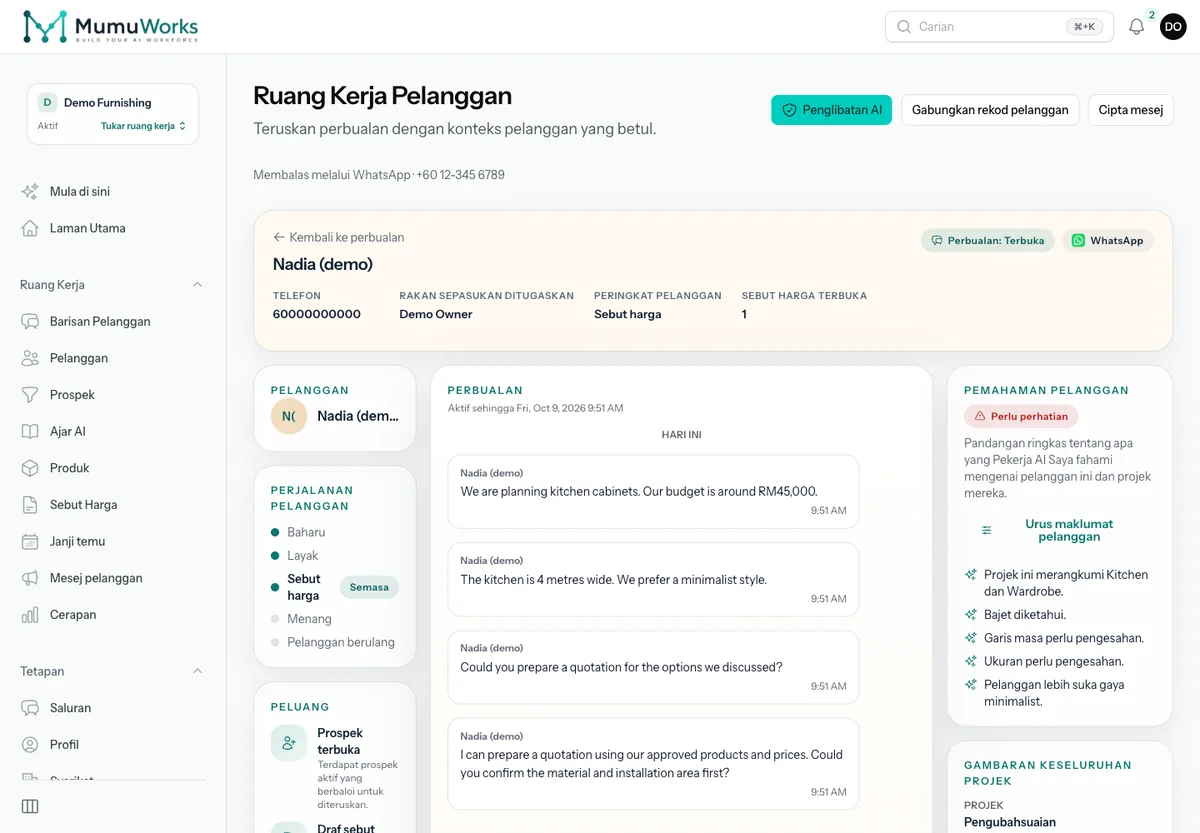Click the Nadia customer avatar
1200x833 pixels.
(x=289, y=416)
